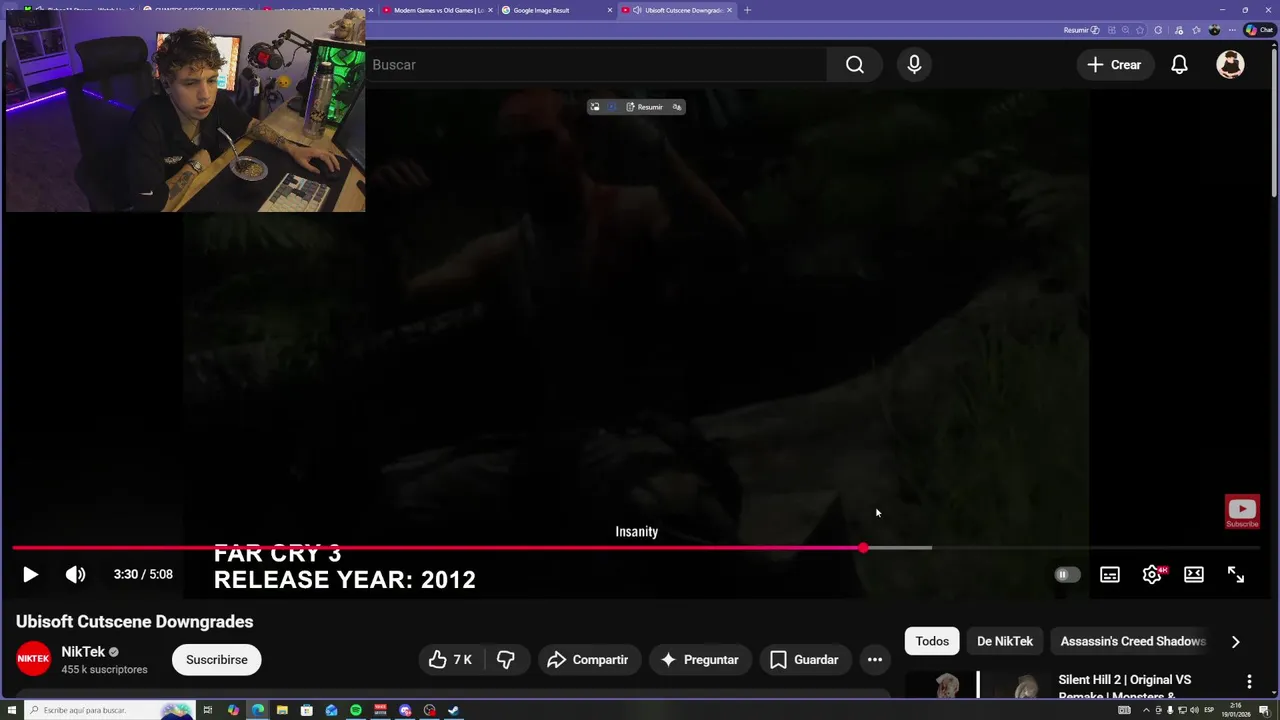
Task: Open the browser three-dot settings menu
Action: [1231, 30]
